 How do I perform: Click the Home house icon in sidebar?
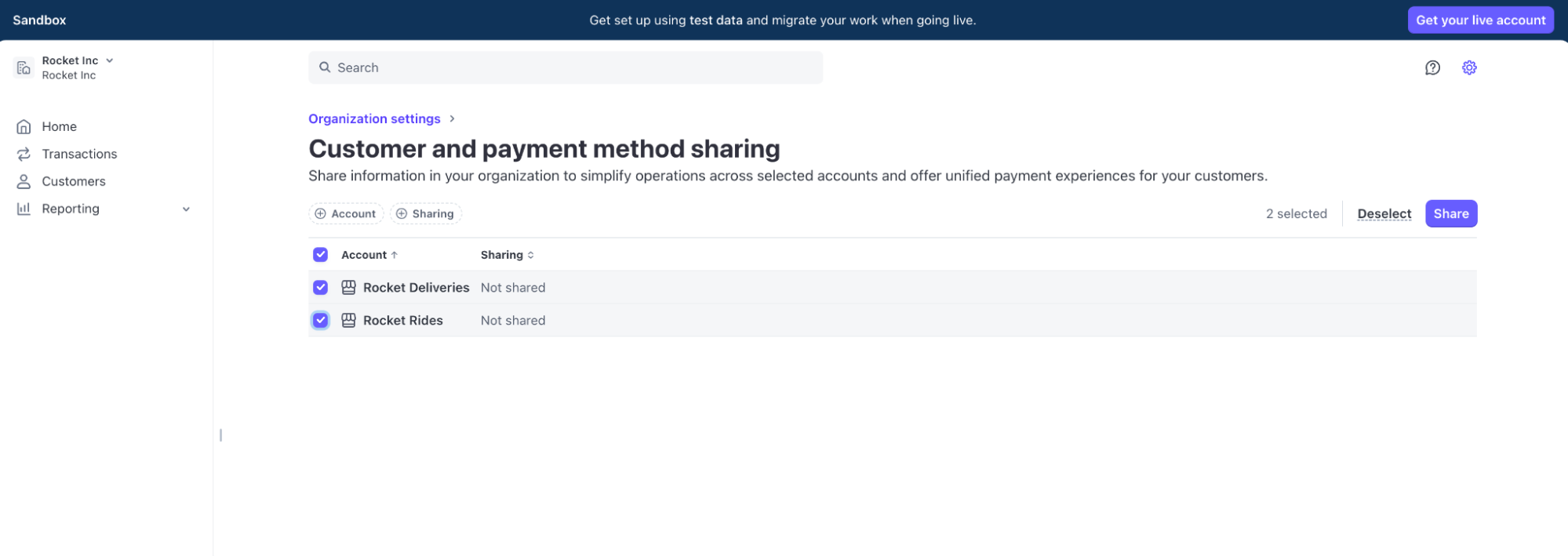[24, 127]
